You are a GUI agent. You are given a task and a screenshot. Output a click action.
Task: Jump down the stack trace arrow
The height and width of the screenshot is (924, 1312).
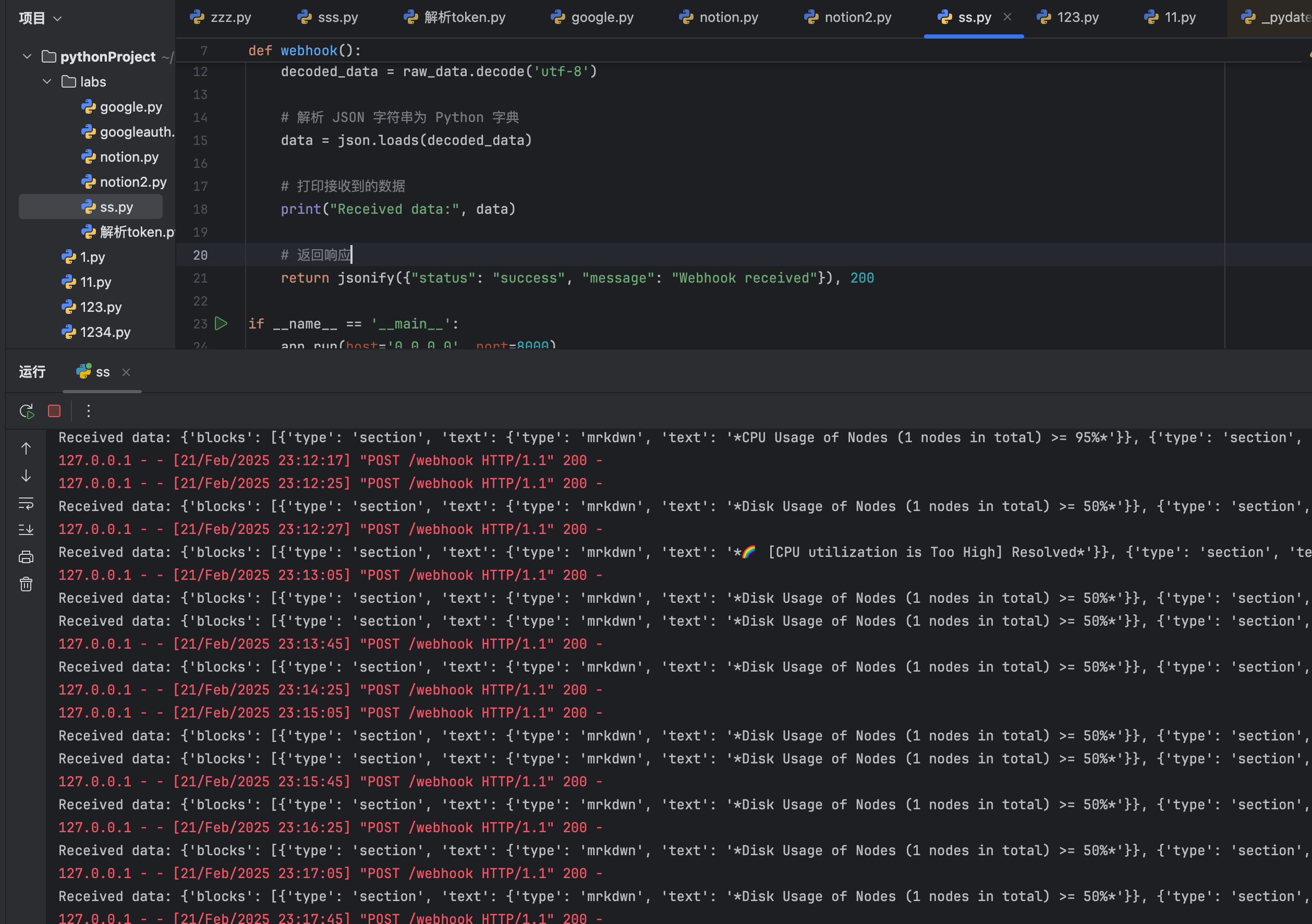(26, 476)
